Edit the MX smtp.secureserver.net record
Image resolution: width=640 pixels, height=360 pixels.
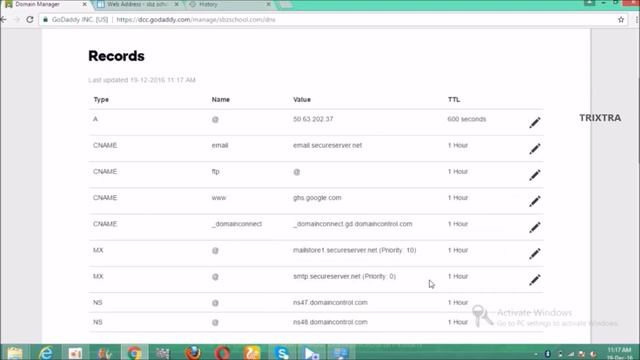coord(535,280)
